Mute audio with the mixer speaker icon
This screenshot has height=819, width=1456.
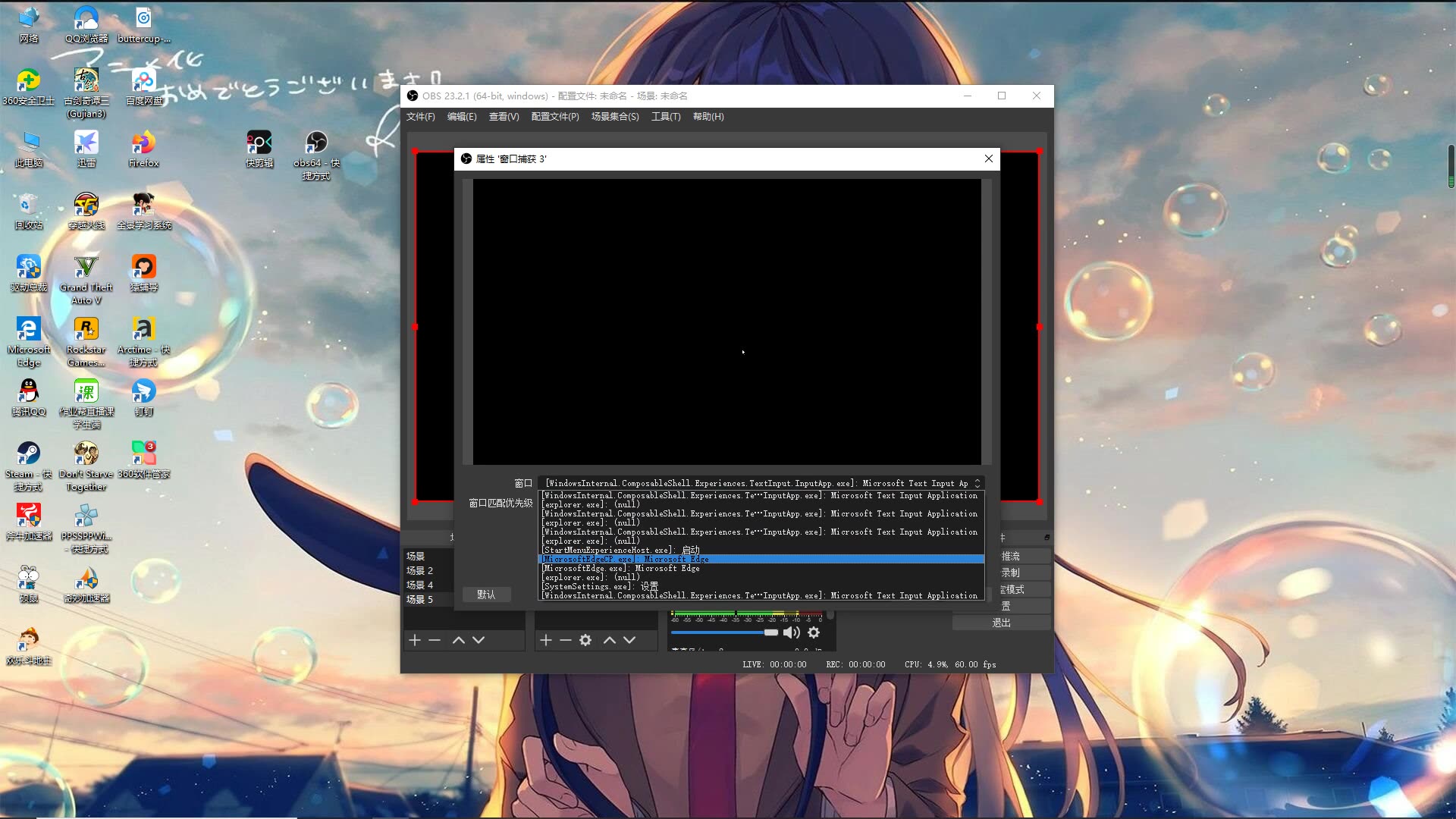(792, 632)
